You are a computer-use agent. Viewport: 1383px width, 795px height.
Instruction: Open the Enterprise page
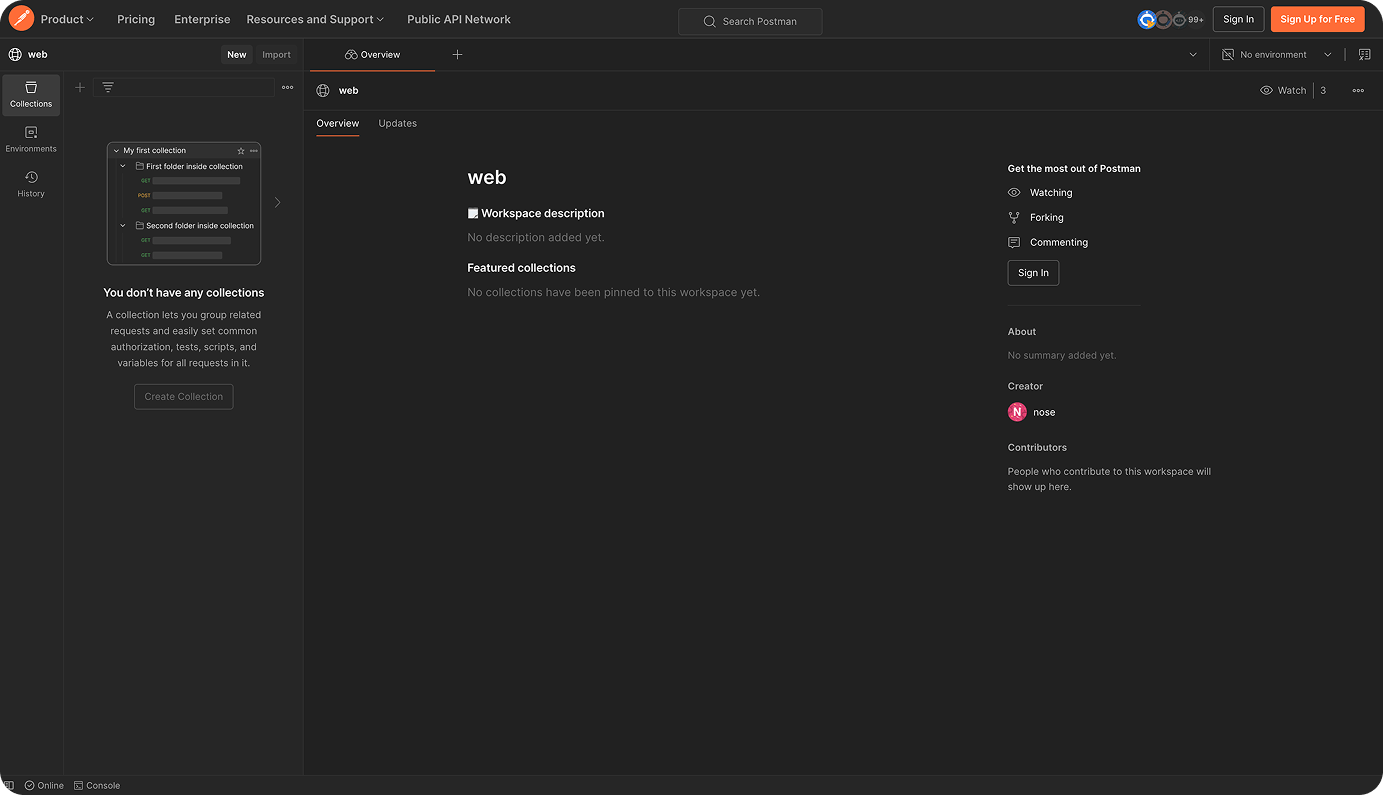(202, 19)
